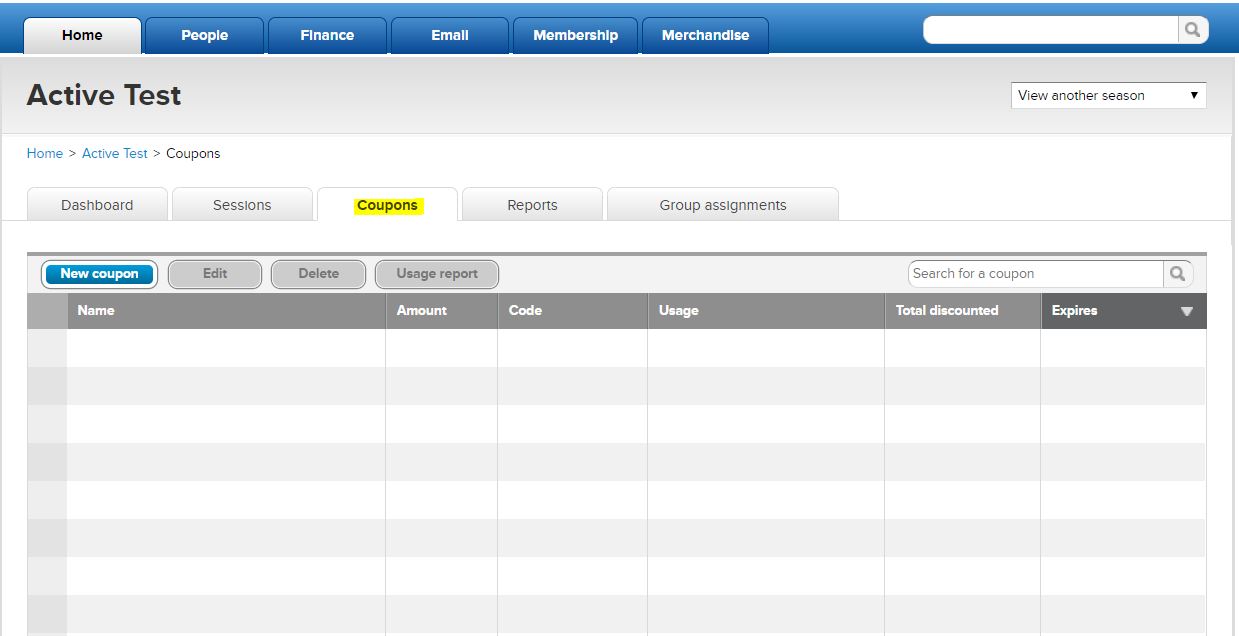Click the Home breadcrumb link
The image size is (1239, 636).
pyautogui.click(x=44, y=153)
